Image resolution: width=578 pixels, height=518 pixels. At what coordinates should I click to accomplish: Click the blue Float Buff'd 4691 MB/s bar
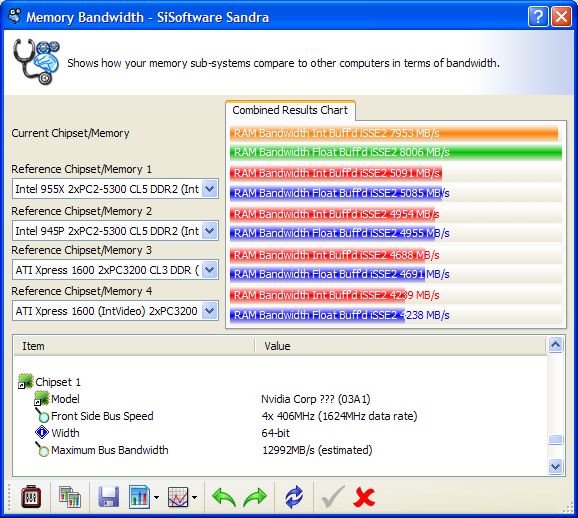coord(327,274)
